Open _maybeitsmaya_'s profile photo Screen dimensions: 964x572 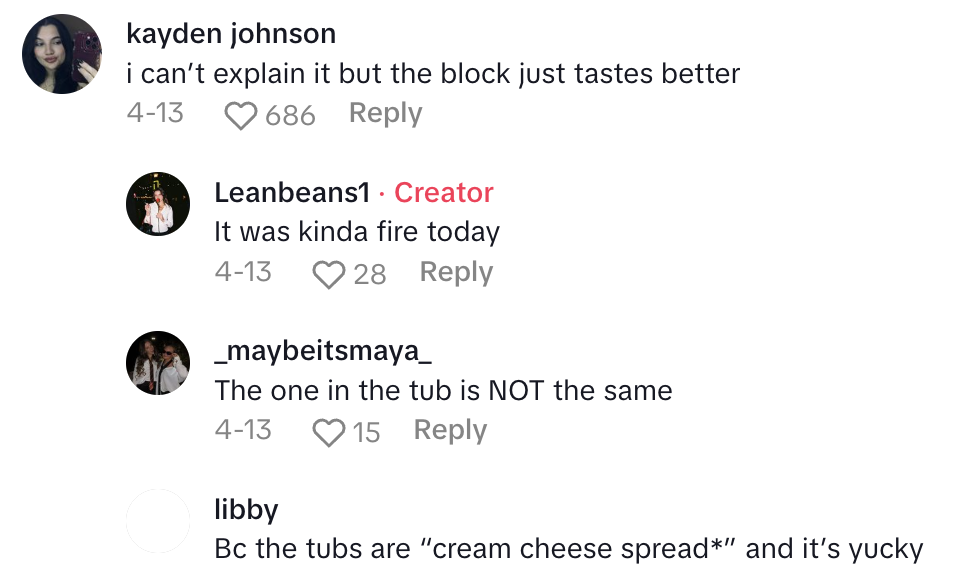tap(158, 362)
